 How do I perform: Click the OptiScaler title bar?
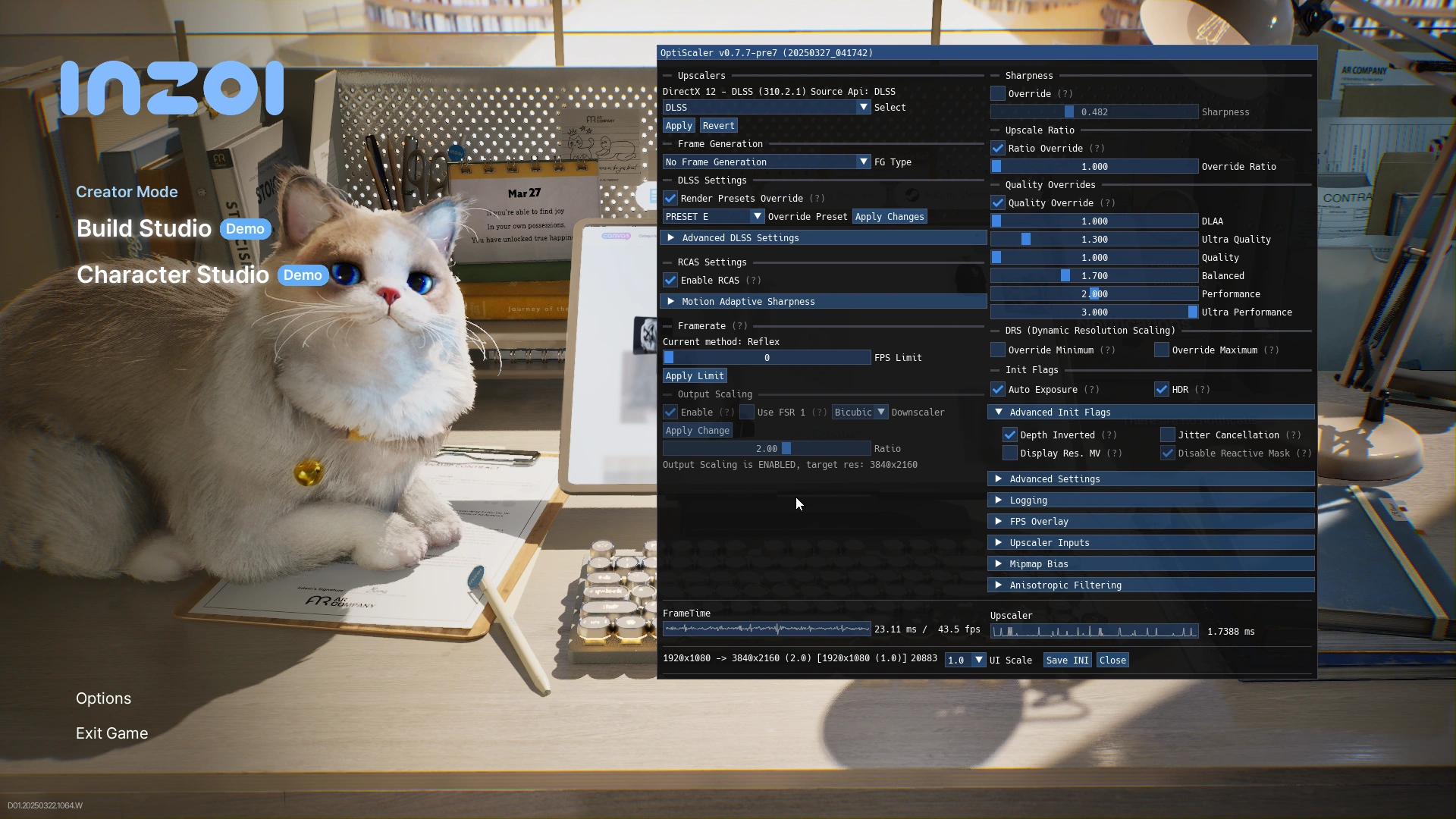click(987, 53)
